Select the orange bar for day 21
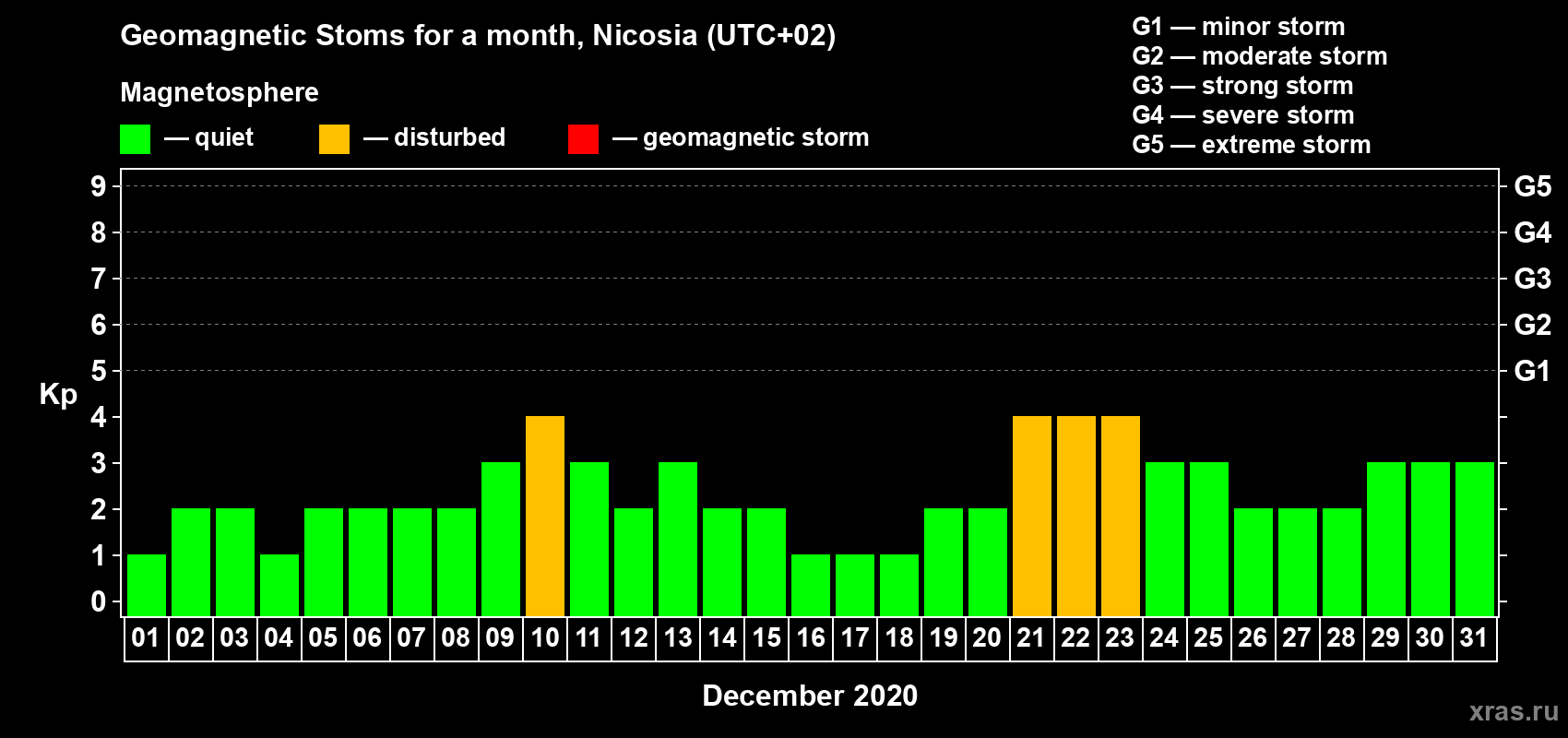Viewport: 1568px width, 738px height. [1032, 516]
